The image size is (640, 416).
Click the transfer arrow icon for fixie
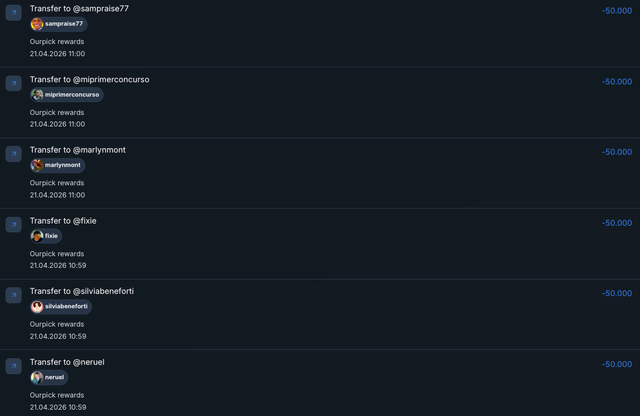13,225
